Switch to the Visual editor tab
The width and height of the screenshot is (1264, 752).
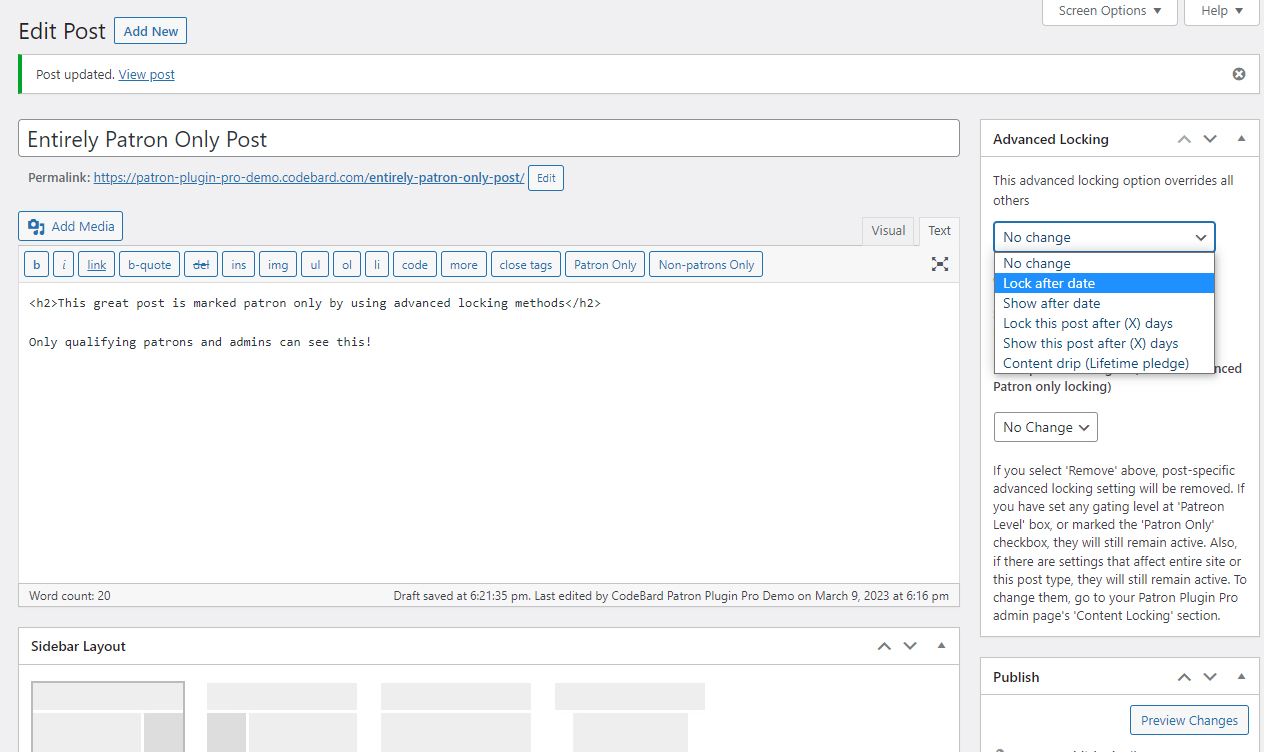[888, 231]
